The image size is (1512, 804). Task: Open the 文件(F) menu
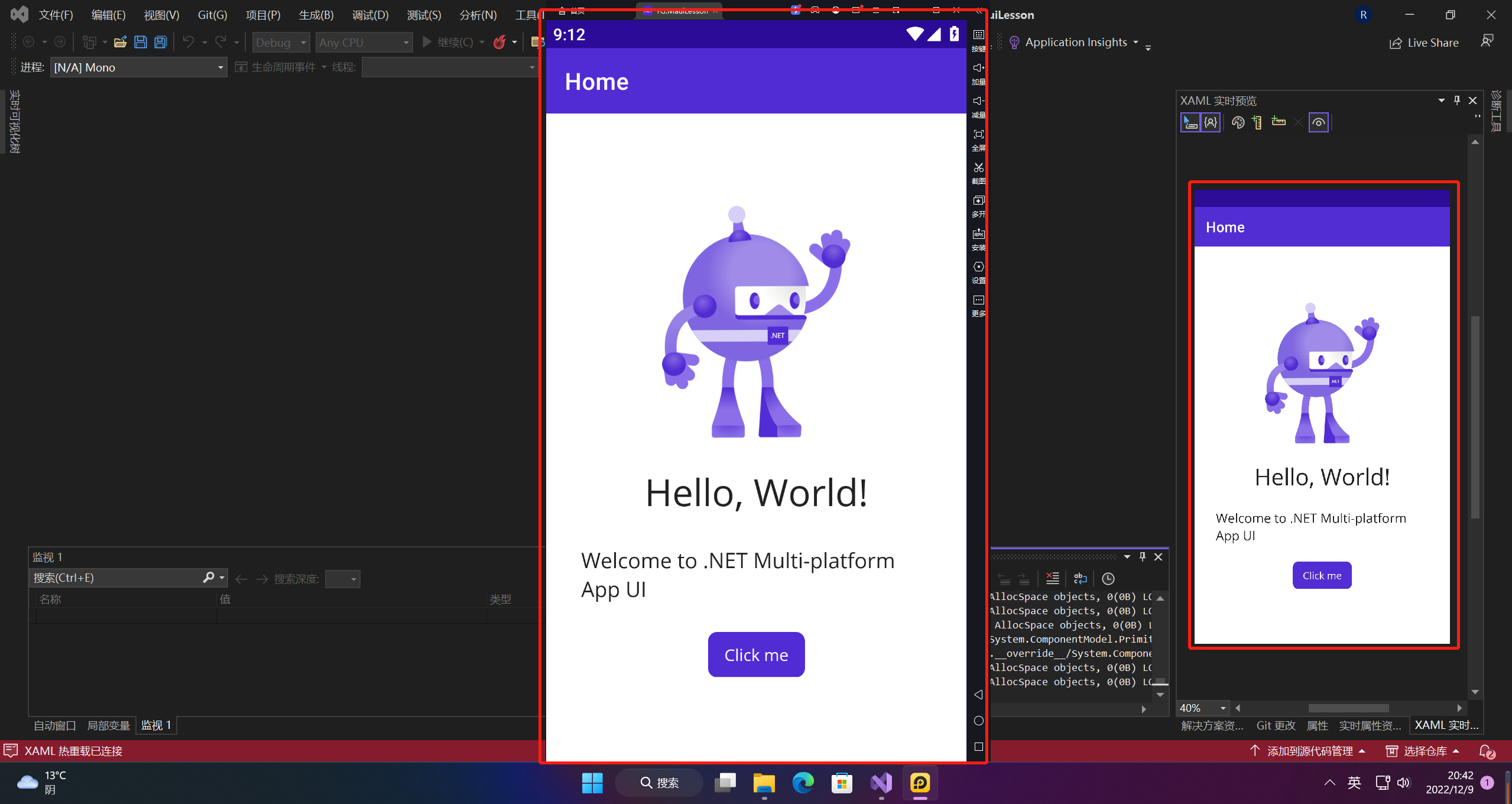(56, 15)
